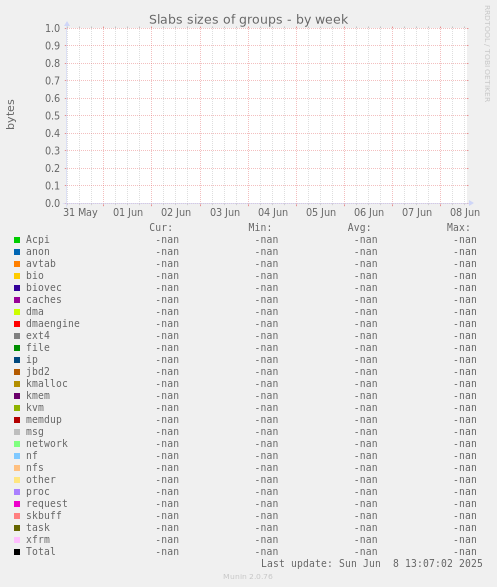Click the green Acpi legend color swatch

(x=17, y=240)
